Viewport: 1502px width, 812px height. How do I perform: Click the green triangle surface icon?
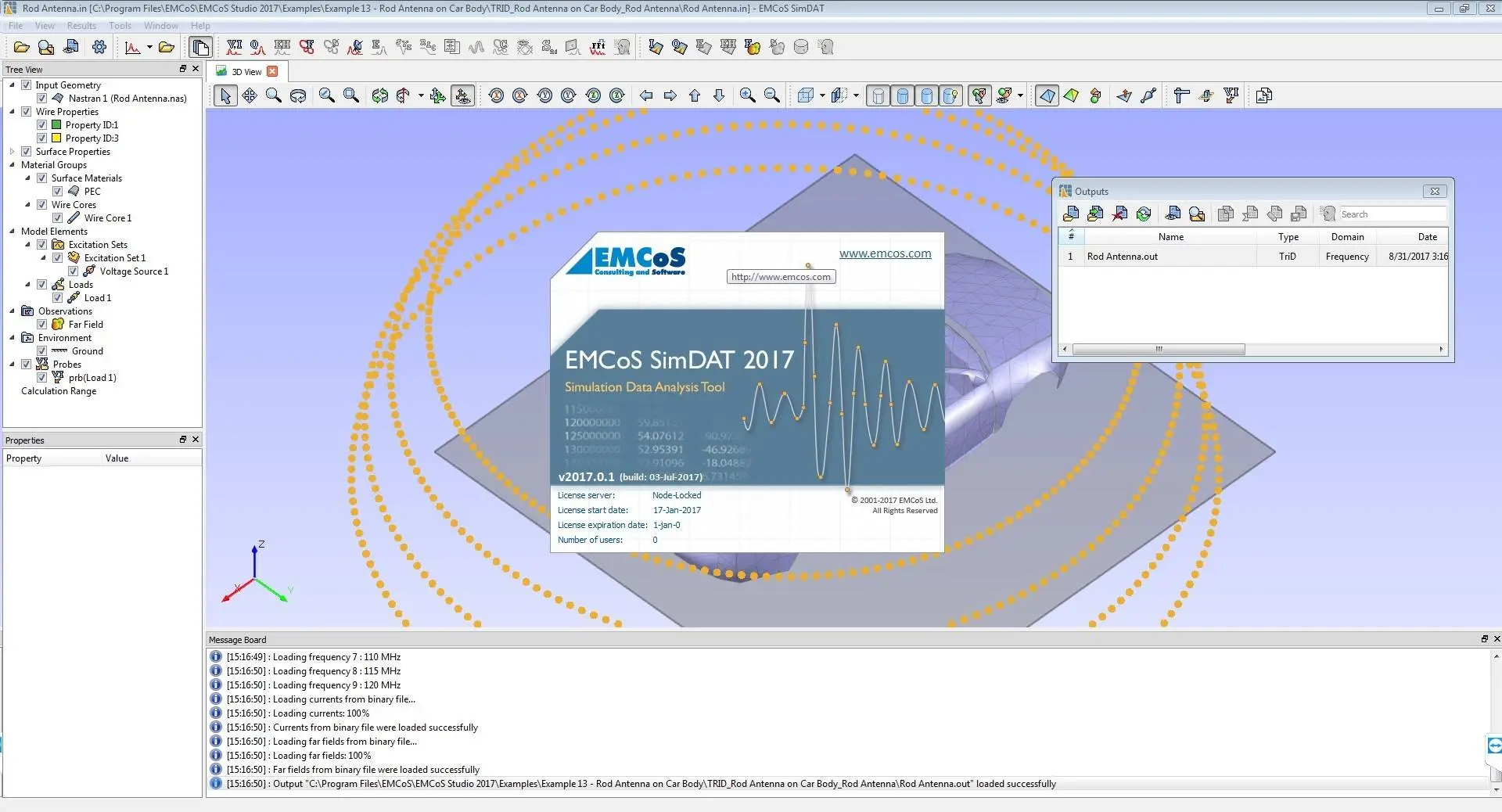click(1071, 95)
